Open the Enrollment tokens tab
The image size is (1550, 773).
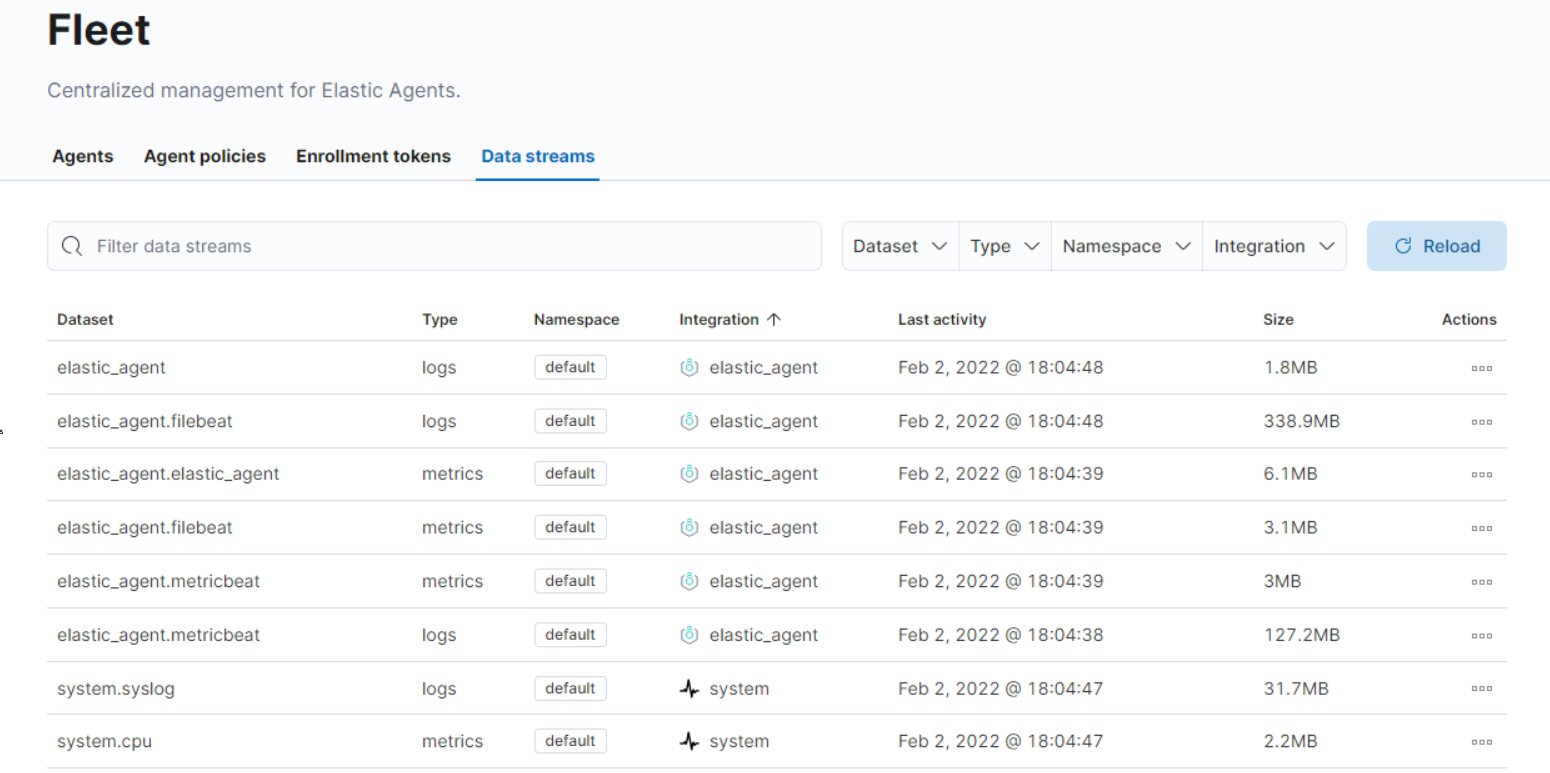373,156
